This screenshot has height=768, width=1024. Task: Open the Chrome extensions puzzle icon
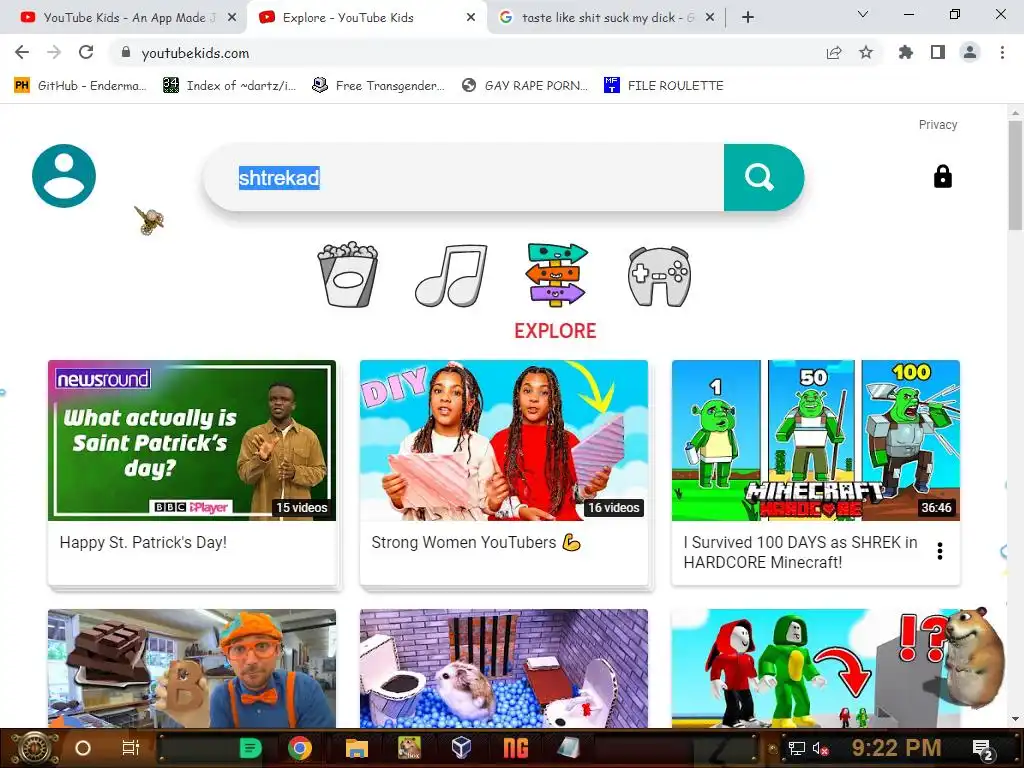[x=906, y=52]
